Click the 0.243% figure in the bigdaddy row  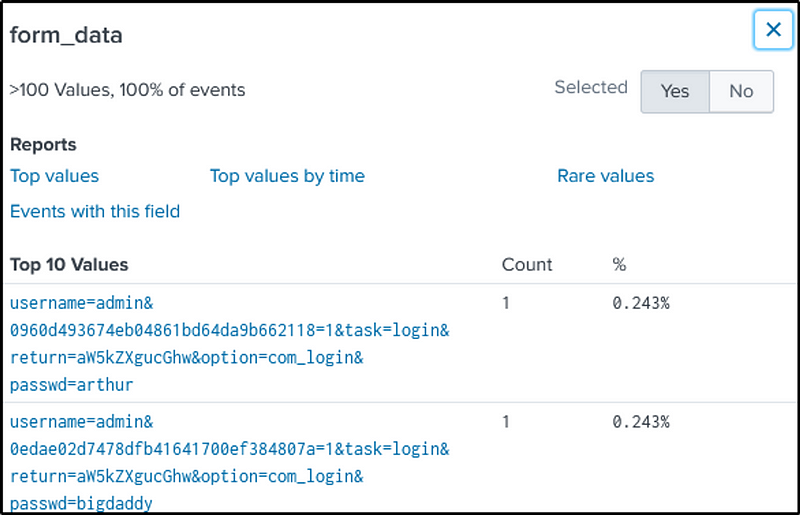pyautogui.click(x=641, y=422)
